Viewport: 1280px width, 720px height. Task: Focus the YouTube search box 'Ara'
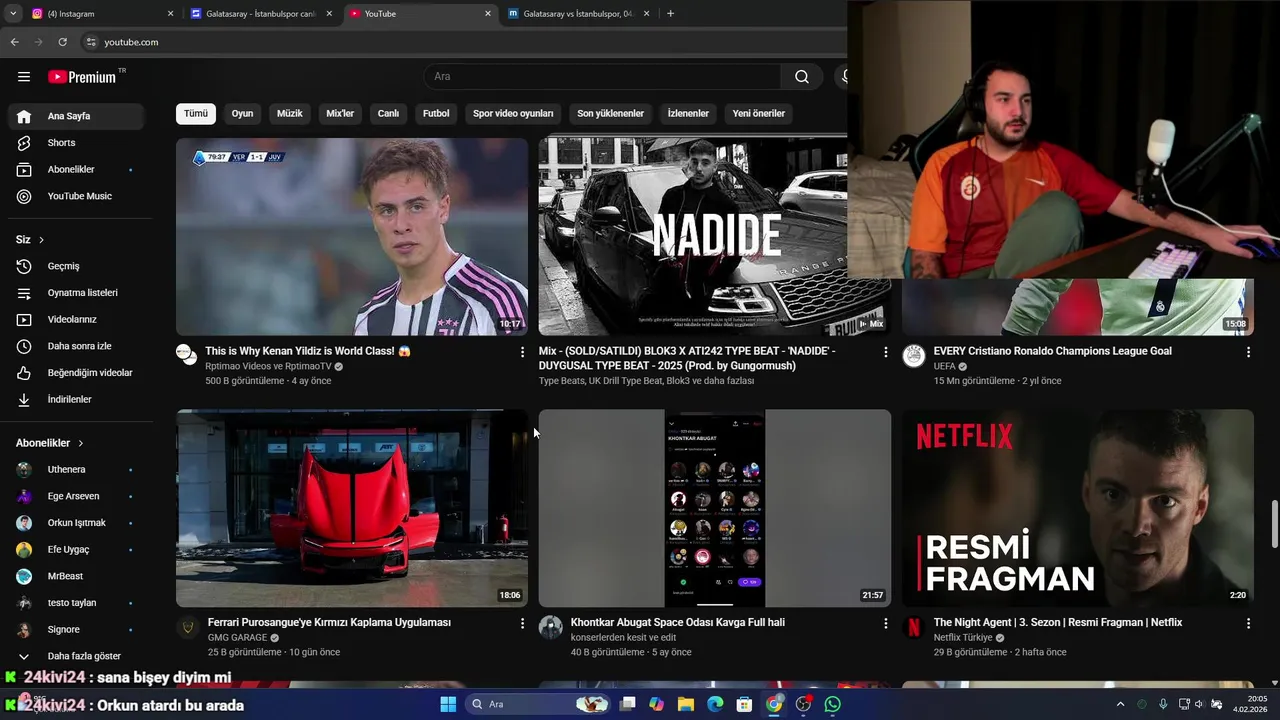click(604, 77)
